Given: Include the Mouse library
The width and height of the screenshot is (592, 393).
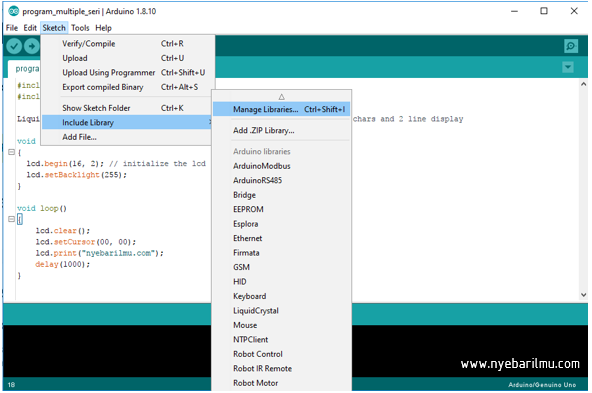Looking at the screenshot, I should coord(282,325).
